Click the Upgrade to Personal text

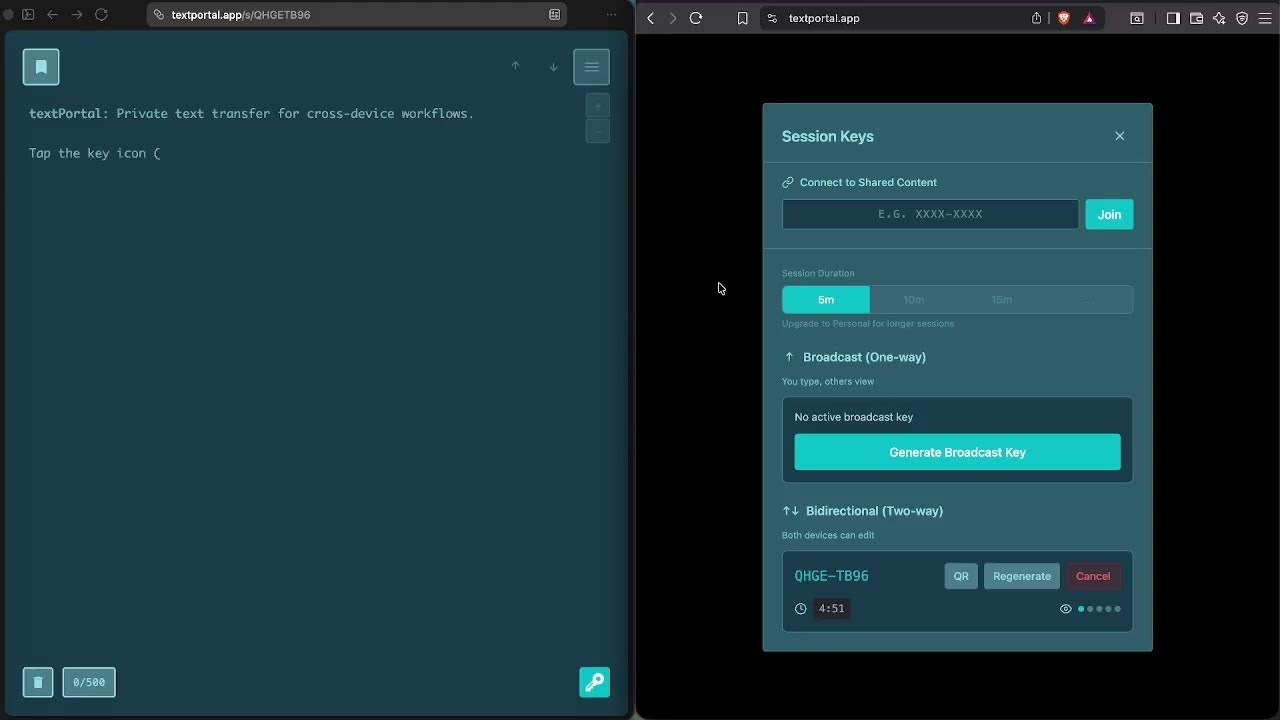point(868,324)
